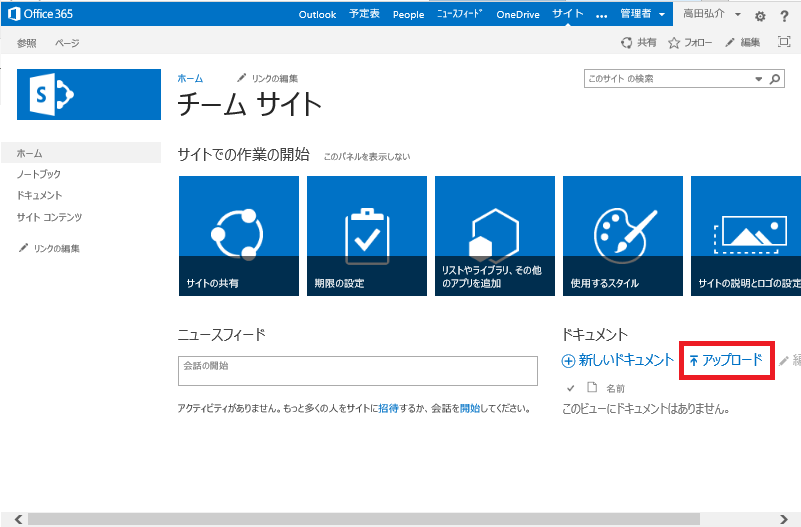This screenshot has height=527, width=801.
Task: Click the 開始 link in the newsfeed text
Action: [470, 409]
